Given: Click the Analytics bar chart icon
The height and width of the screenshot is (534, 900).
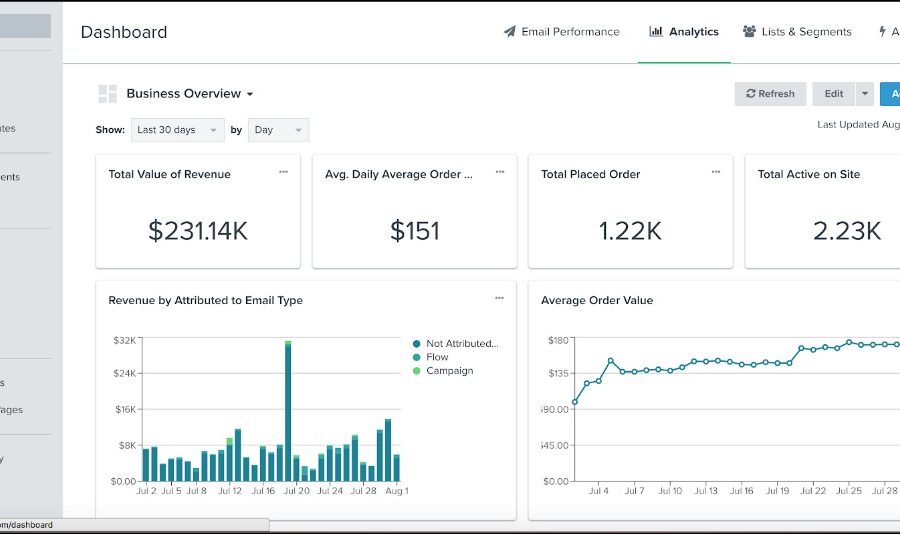Looking at the screenshot, I should 656,32.
